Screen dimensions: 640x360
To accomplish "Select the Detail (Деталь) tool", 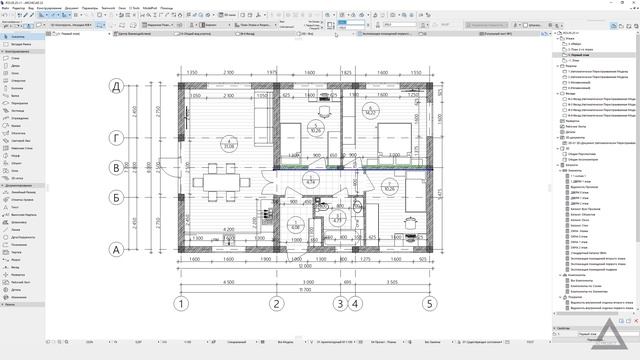I will click(x=22, y=290).
